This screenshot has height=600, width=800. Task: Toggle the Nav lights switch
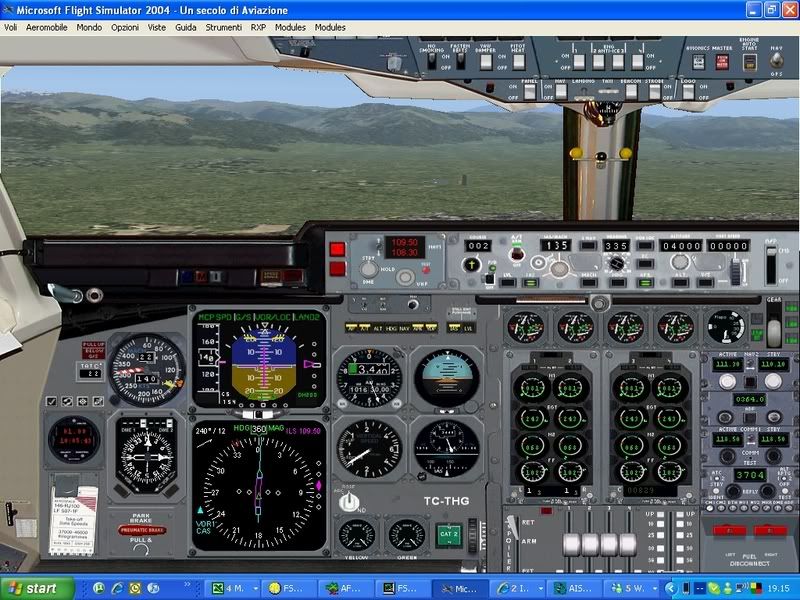(561, 91)
